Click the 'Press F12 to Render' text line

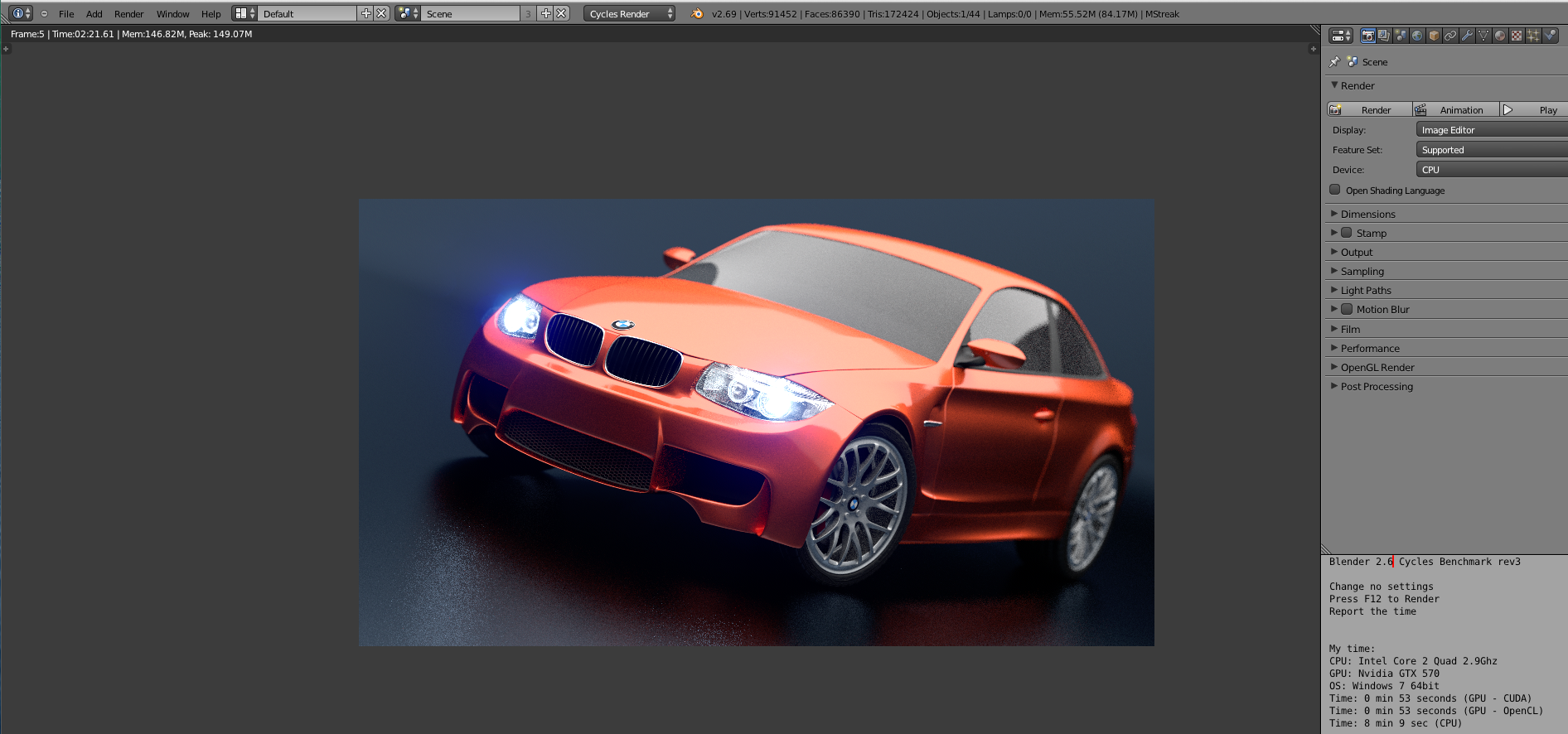1384,599
